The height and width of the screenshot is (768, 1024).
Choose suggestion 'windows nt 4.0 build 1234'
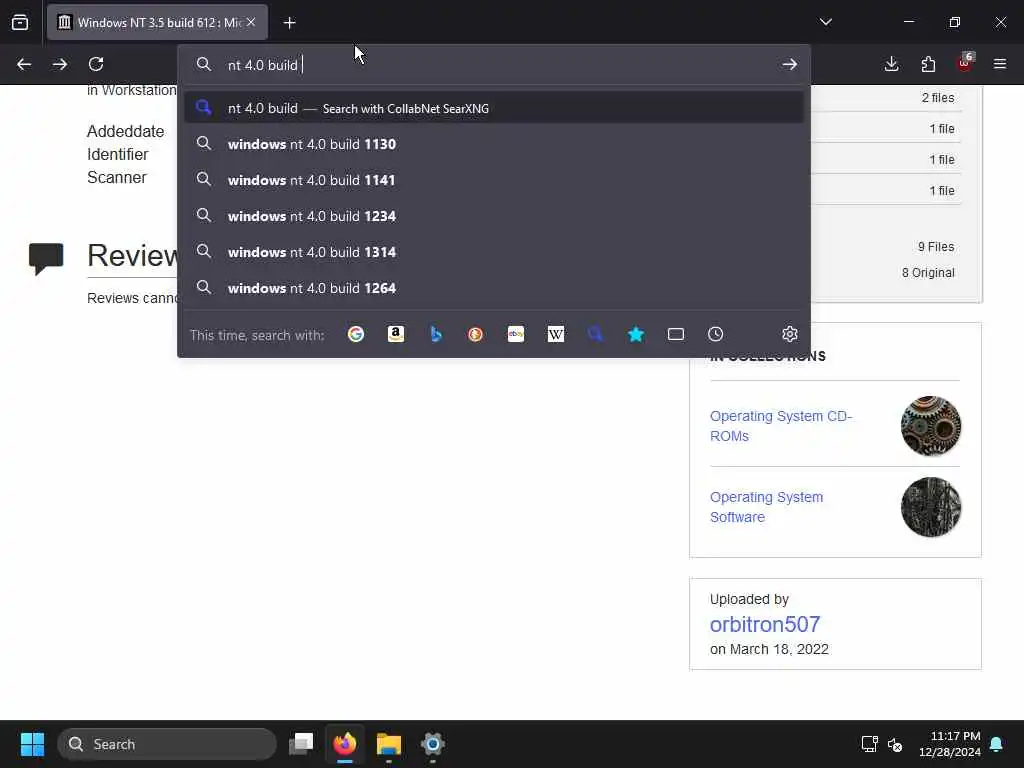(x=494, y=216)
